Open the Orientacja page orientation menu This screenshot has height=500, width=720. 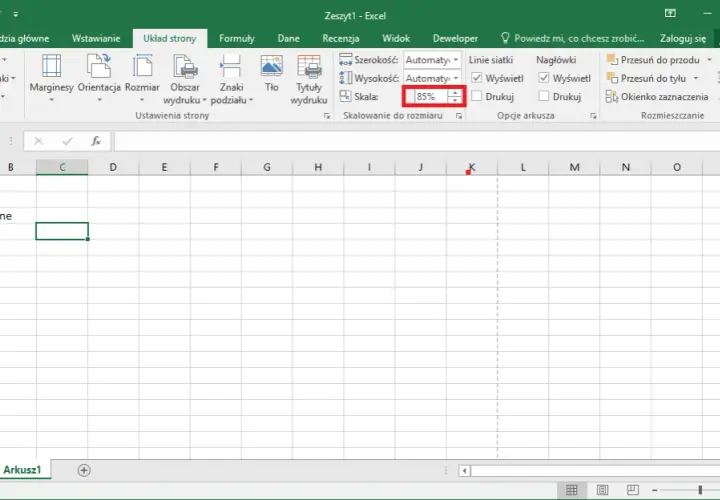click(99, 79)
